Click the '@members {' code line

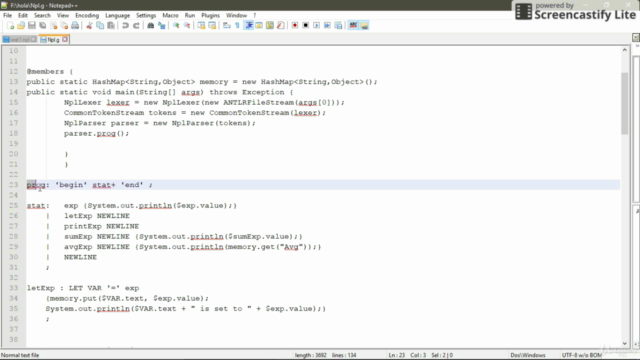tap(50, 71)
